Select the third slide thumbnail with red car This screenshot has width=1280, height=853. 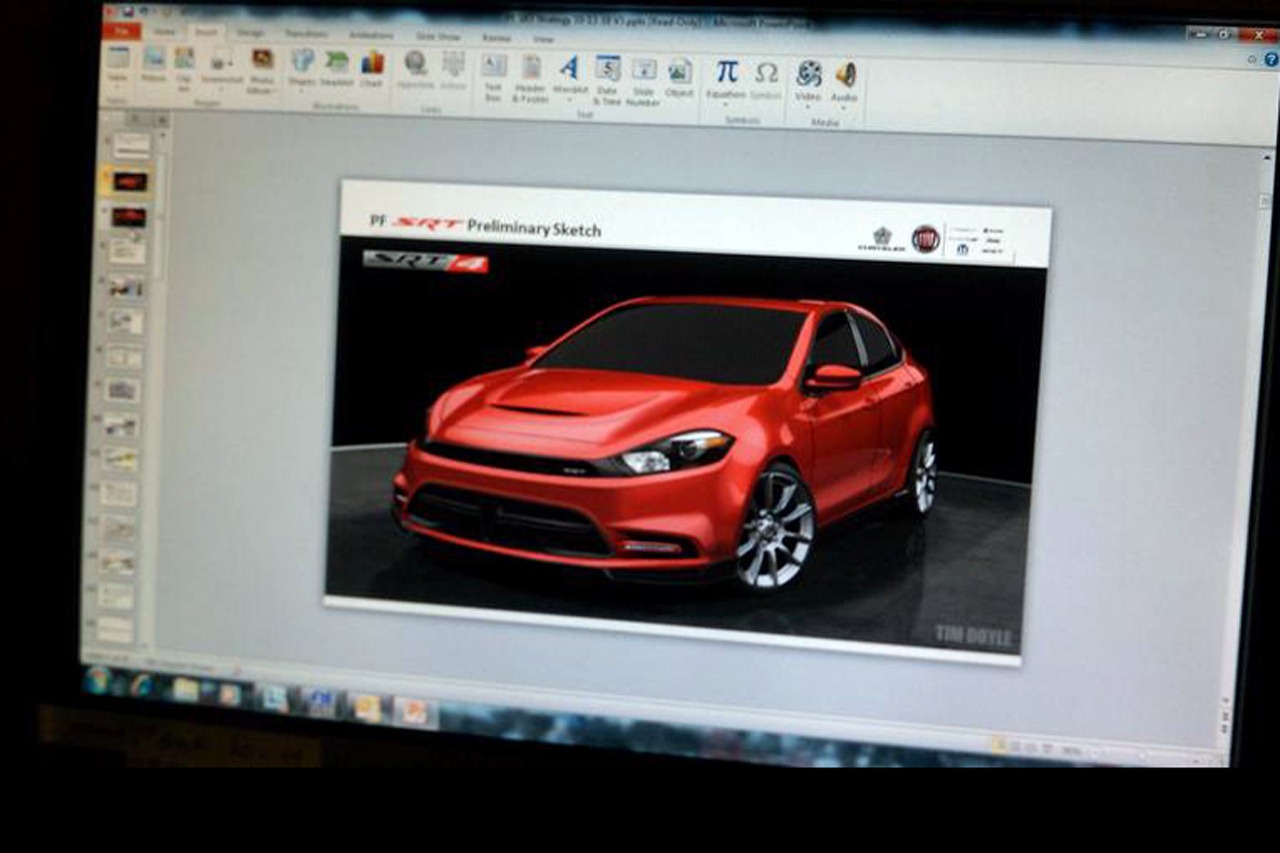pyautogui.click(x=129, y=217)
